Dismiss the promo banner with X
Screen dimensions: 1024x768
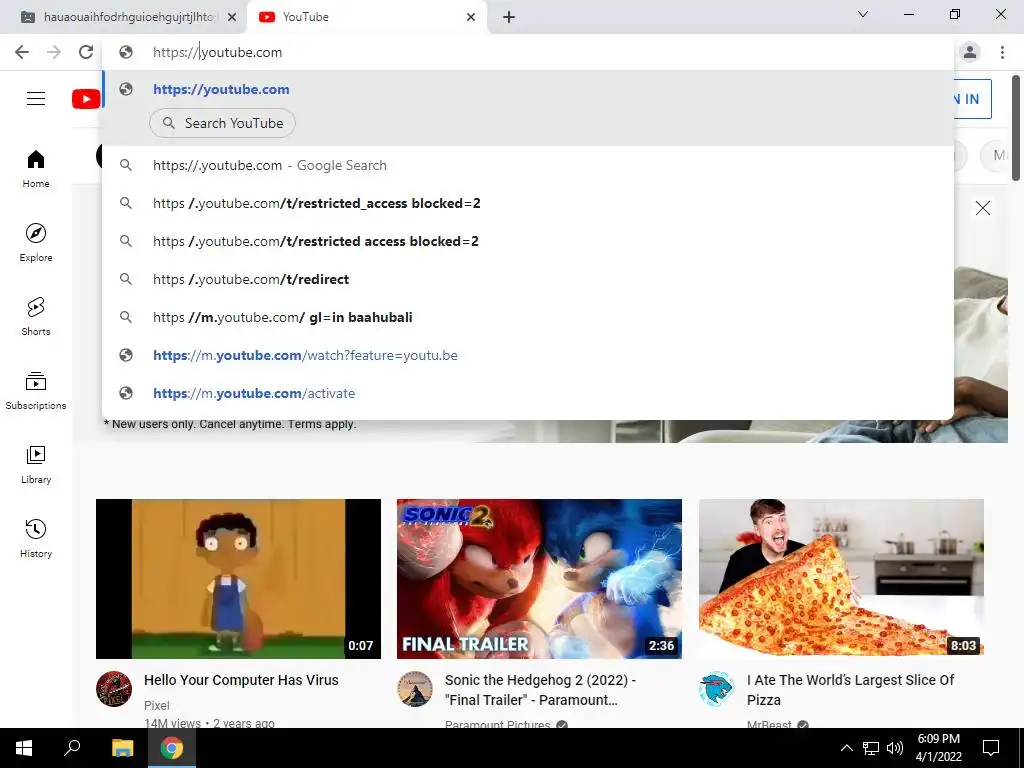click(x=982, y=208)
